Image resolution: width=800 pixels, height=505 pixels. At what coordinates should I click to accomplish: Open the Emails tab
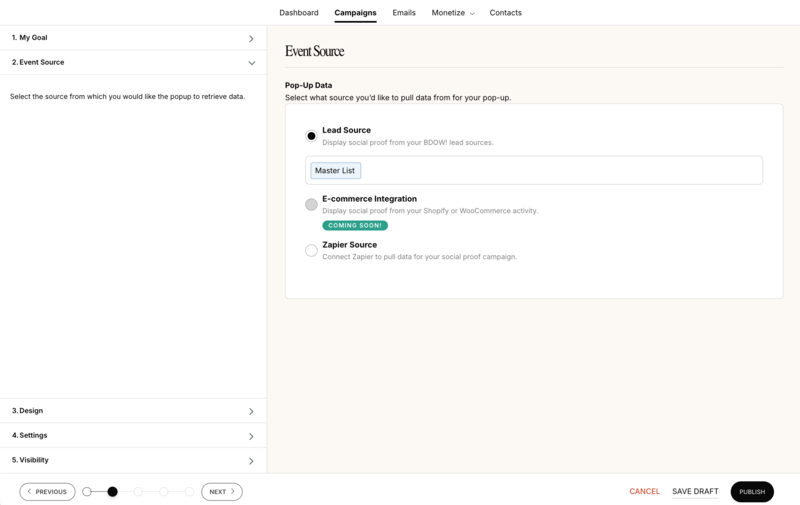click(x=404, y=13)
